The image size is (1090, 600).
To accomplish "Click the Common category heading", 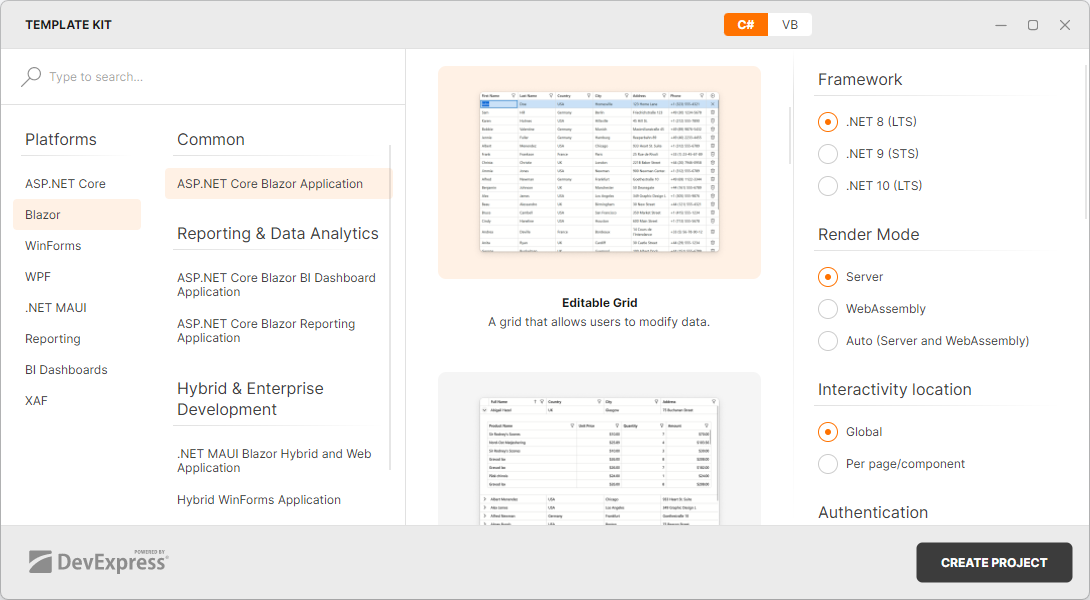I will [211, 139].
